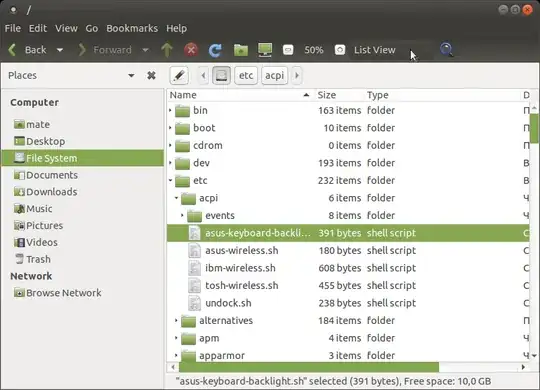Click the acpi path button
Image resolution: width=540 pixels, height=390 pixels.
(274, 75)
